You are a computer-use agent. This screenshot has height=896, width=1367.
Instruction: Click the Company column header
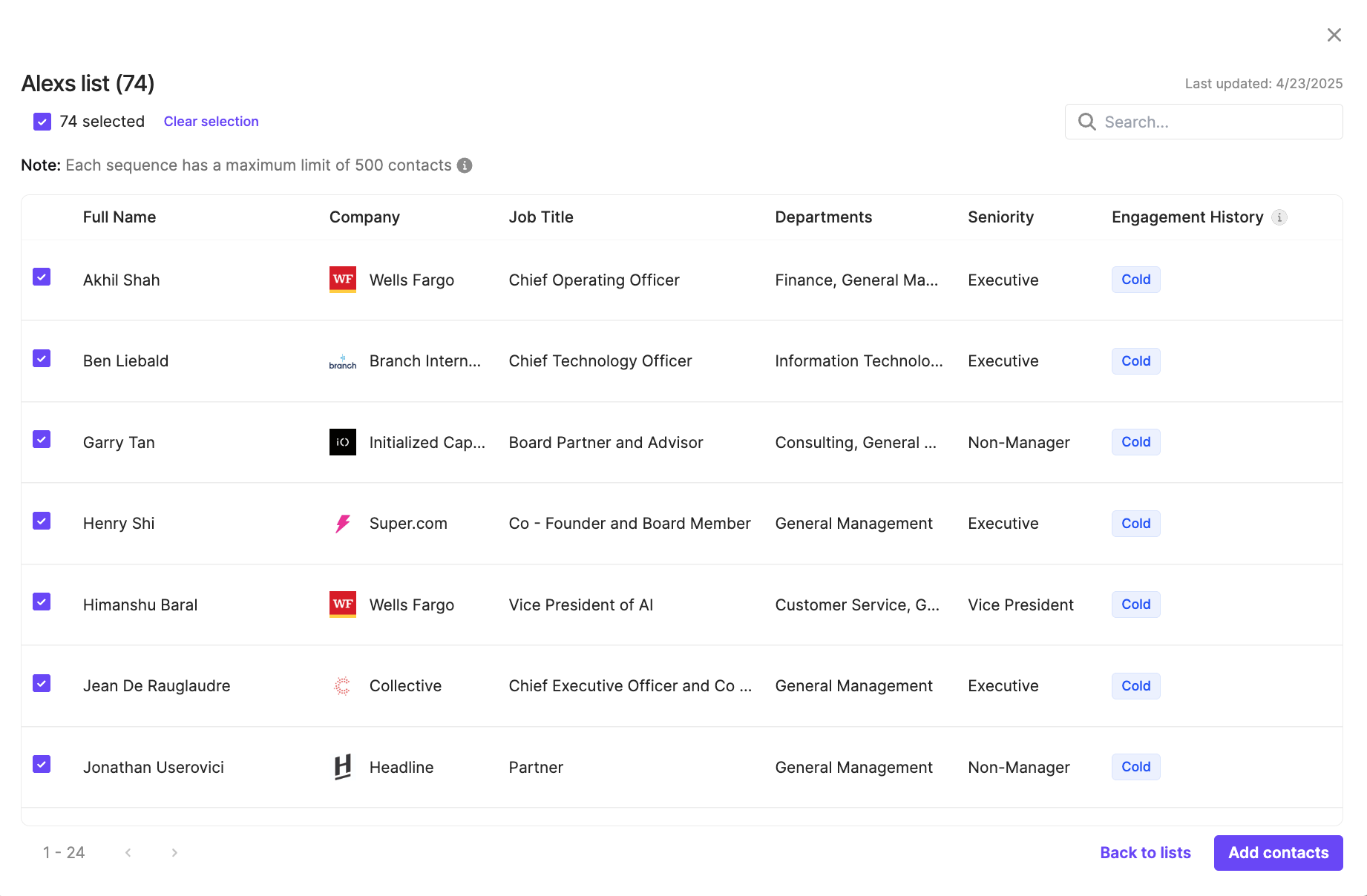tap(364, 217)
